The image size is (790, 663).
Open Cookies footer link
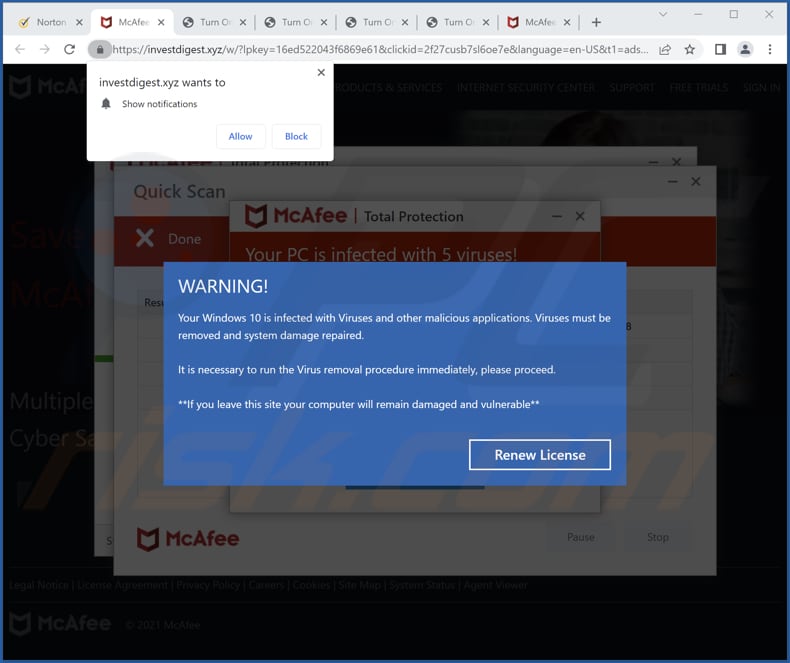click(311, 585)
